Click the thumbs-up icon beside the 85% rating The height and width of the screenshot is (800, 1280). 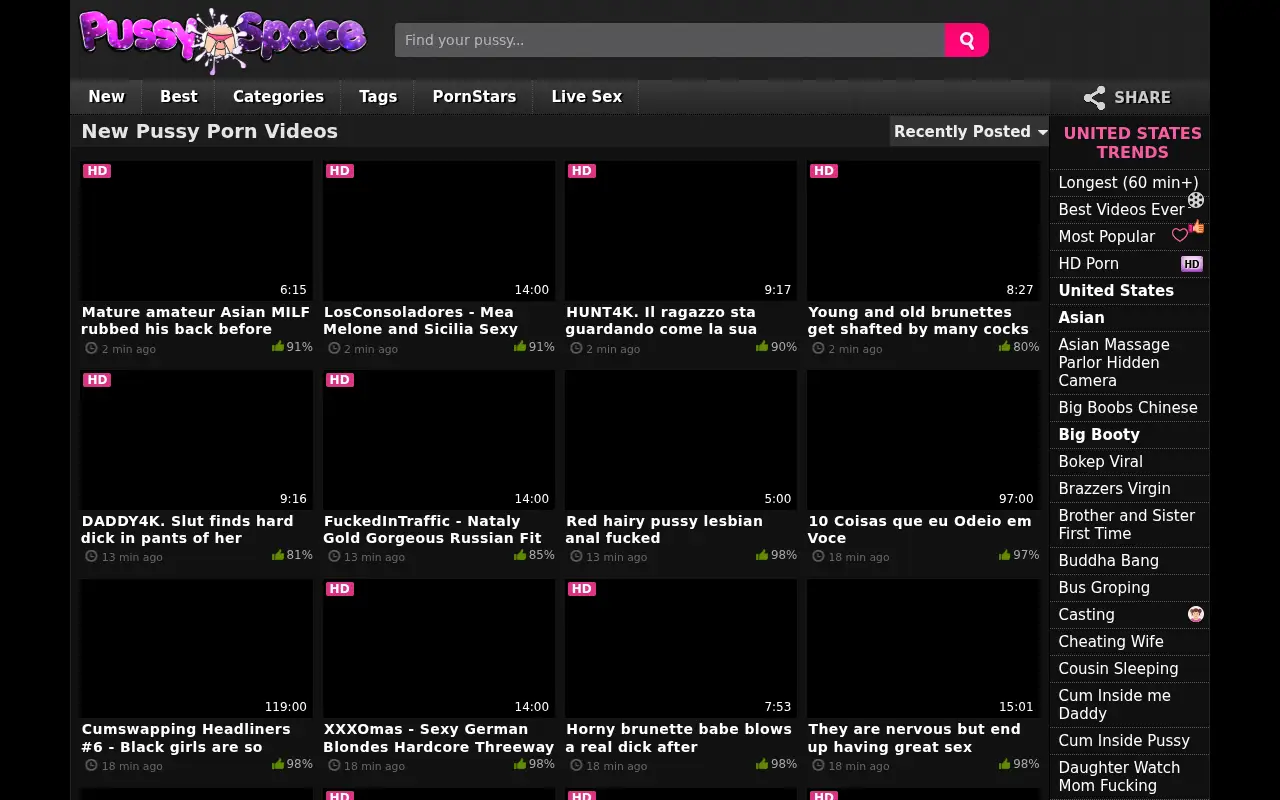click(520, 555)
